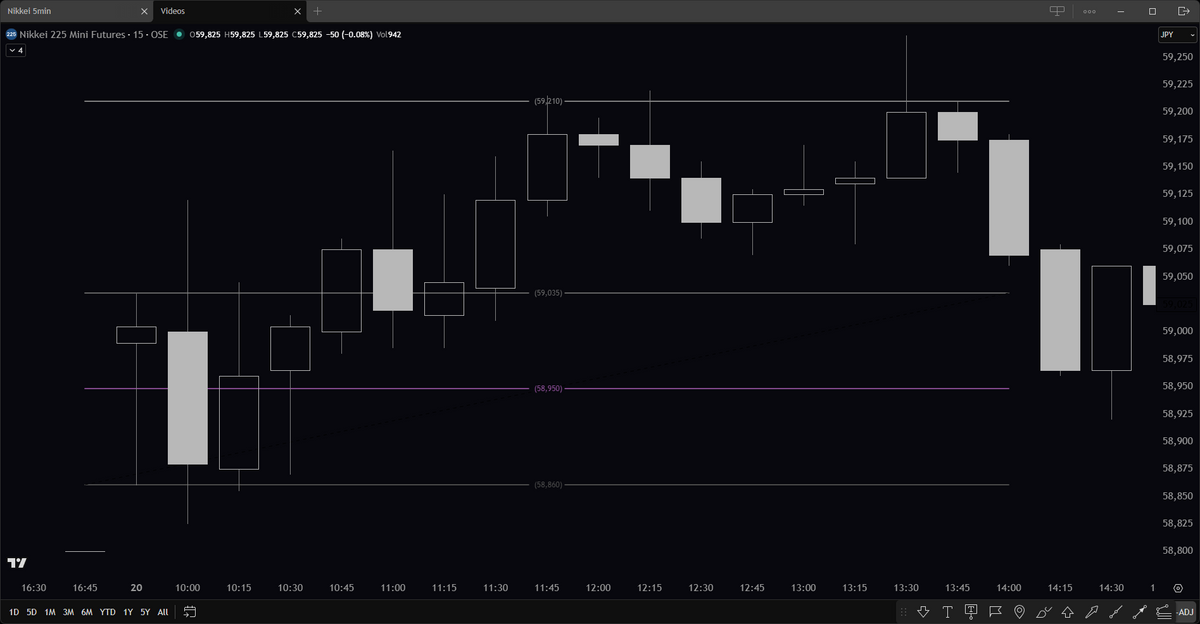Viewport: 1200px width, 624px height.
Task: Set range to YTD
Action: click(x=107, y=612)
